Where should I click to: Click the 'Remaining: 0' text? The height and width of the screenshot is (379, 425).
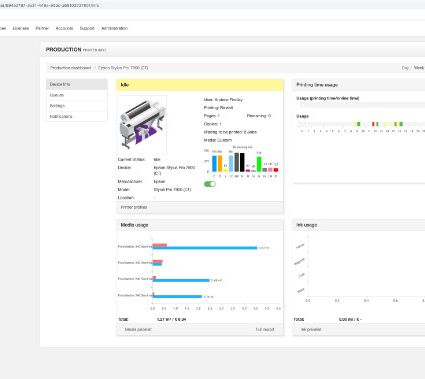(259, 116)
